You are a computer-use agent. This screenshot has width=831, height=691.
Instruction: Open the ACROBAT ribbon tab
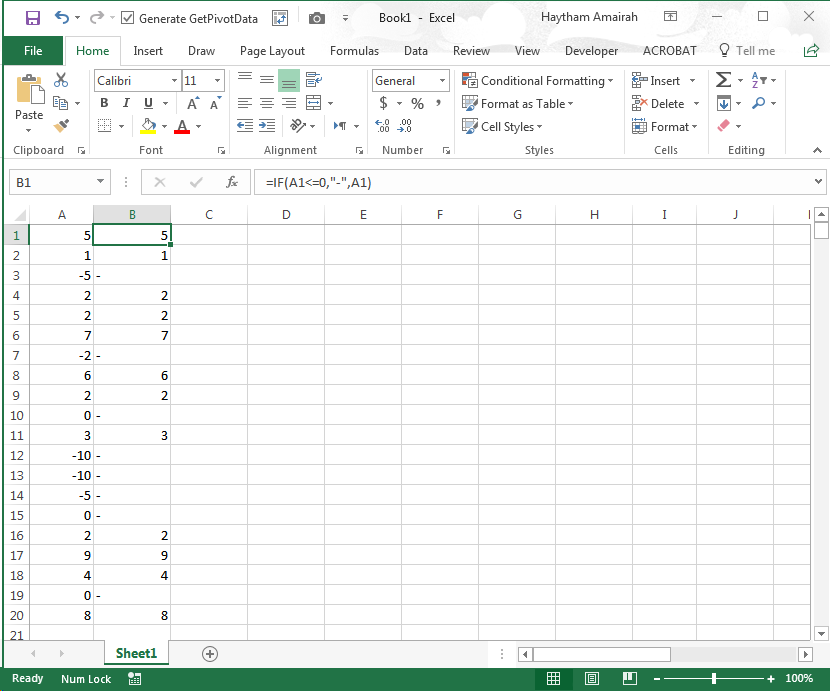pos(669,51)
